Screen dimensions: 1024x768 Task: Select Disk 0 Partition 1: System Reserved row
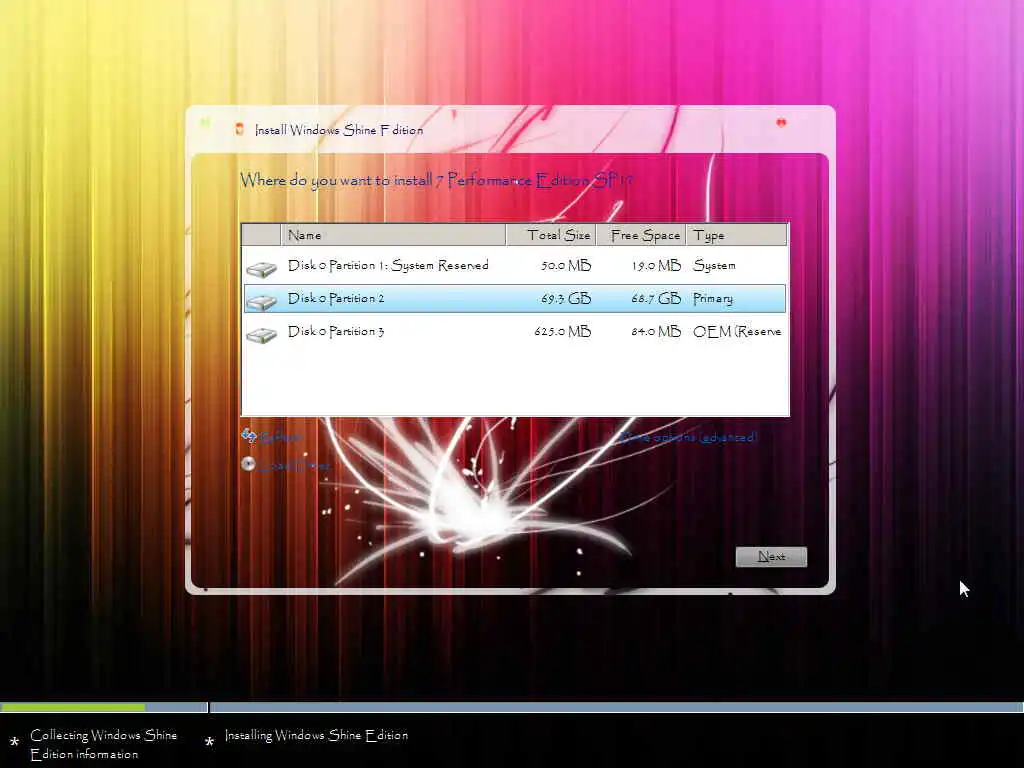(x=515, y=266)
